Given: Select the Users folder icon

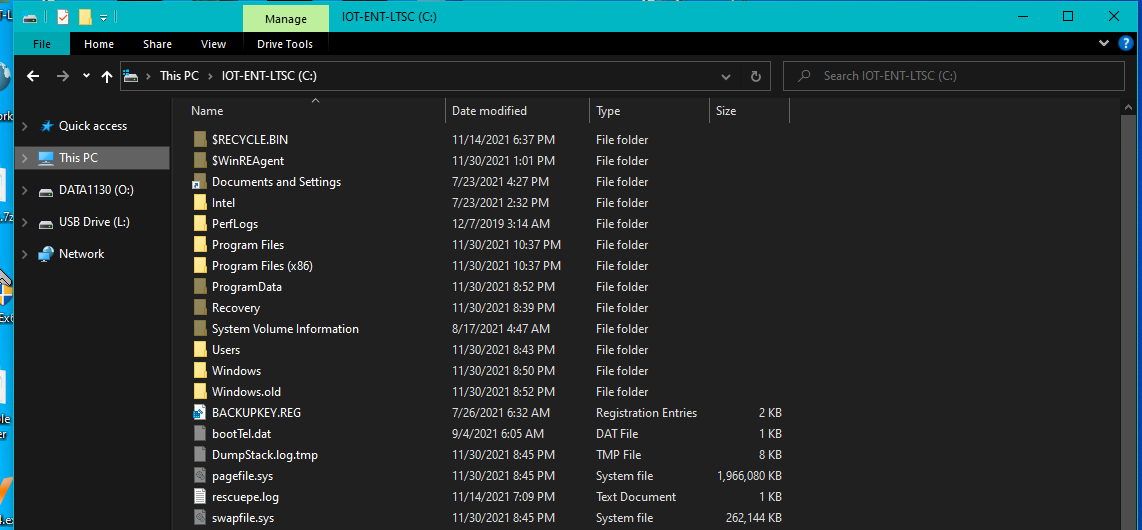Looking at the screenshot, I should (x=200, y=350).
